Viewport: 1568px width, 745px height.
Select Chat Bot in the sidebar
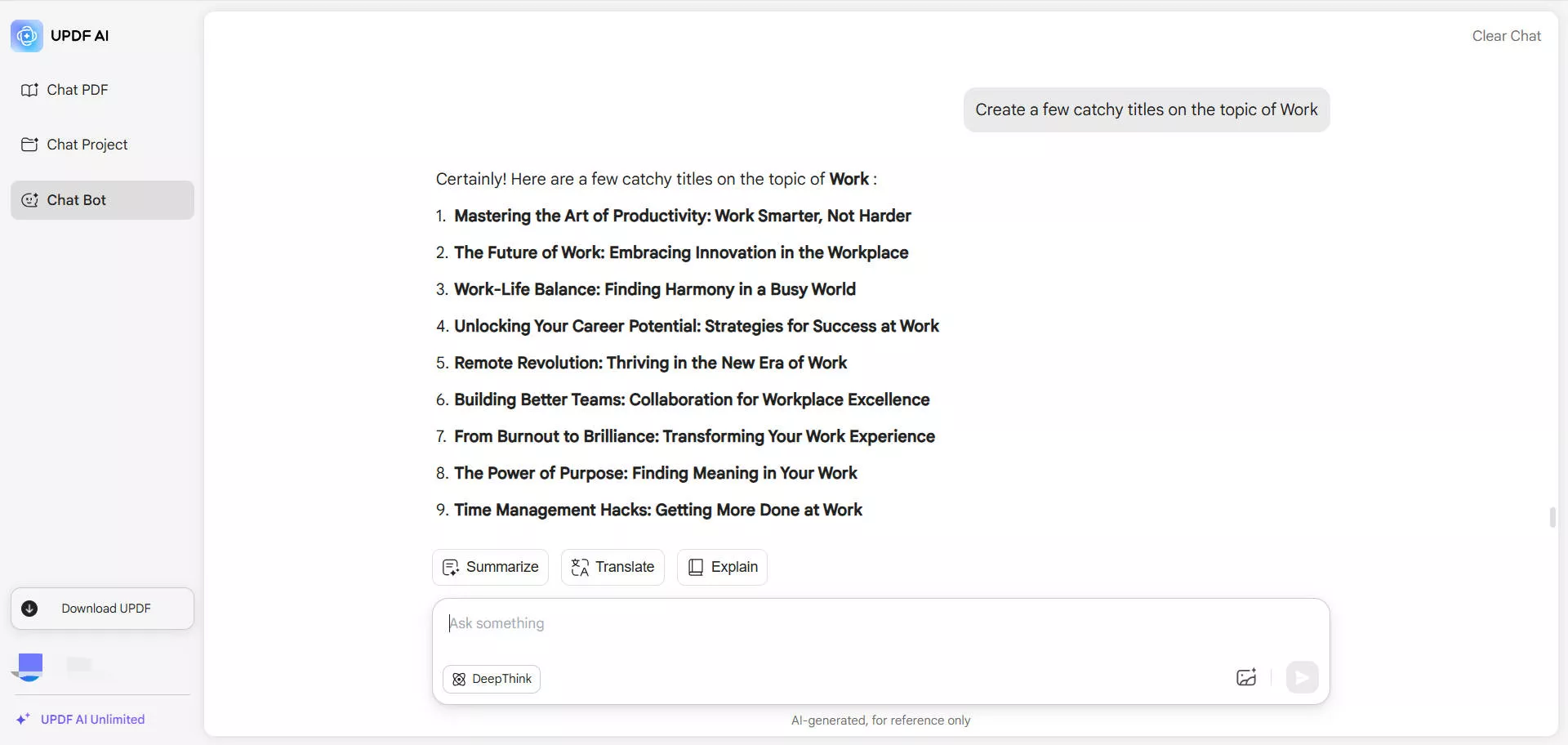pos(102,200)
